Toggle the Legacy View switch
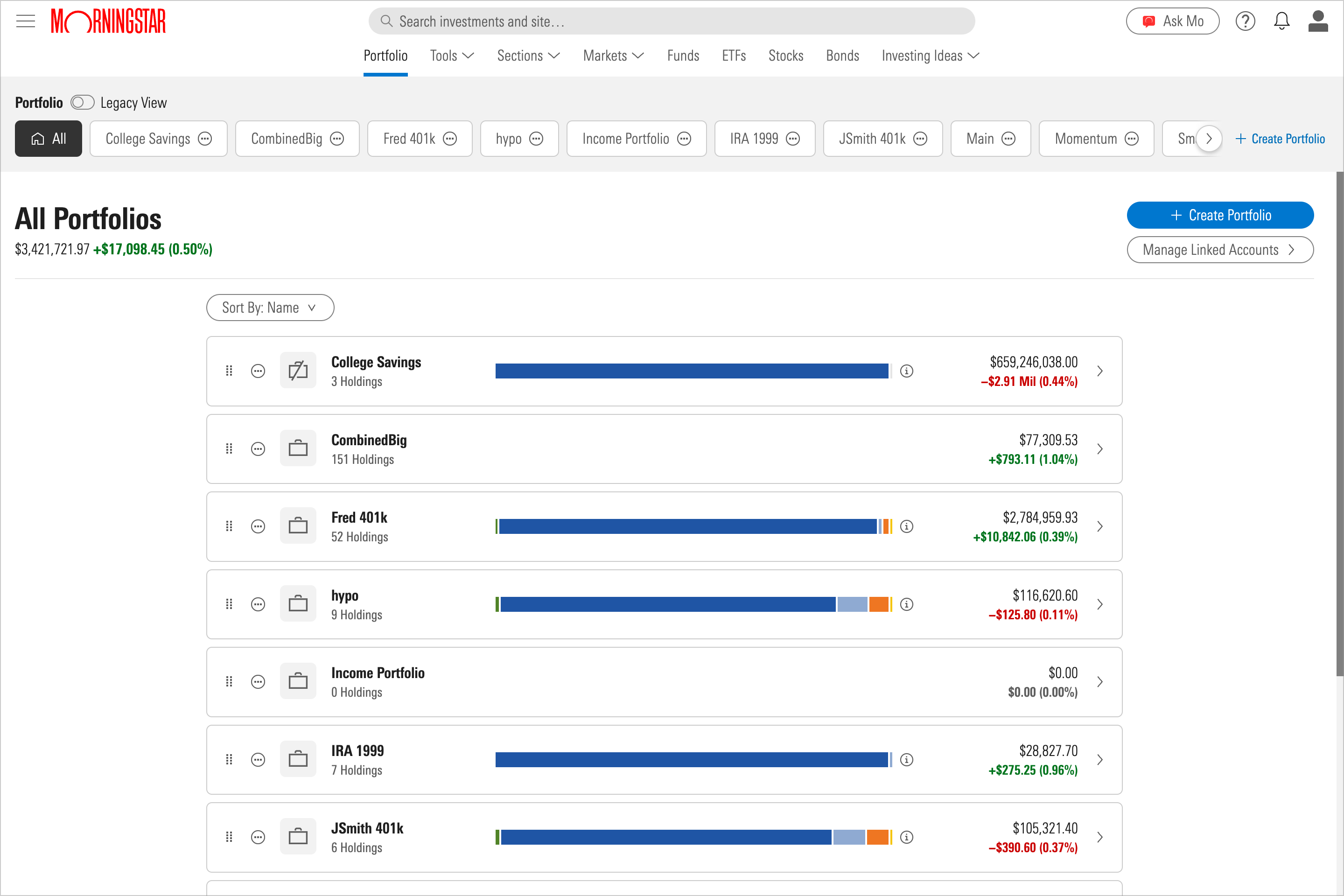 82,102
